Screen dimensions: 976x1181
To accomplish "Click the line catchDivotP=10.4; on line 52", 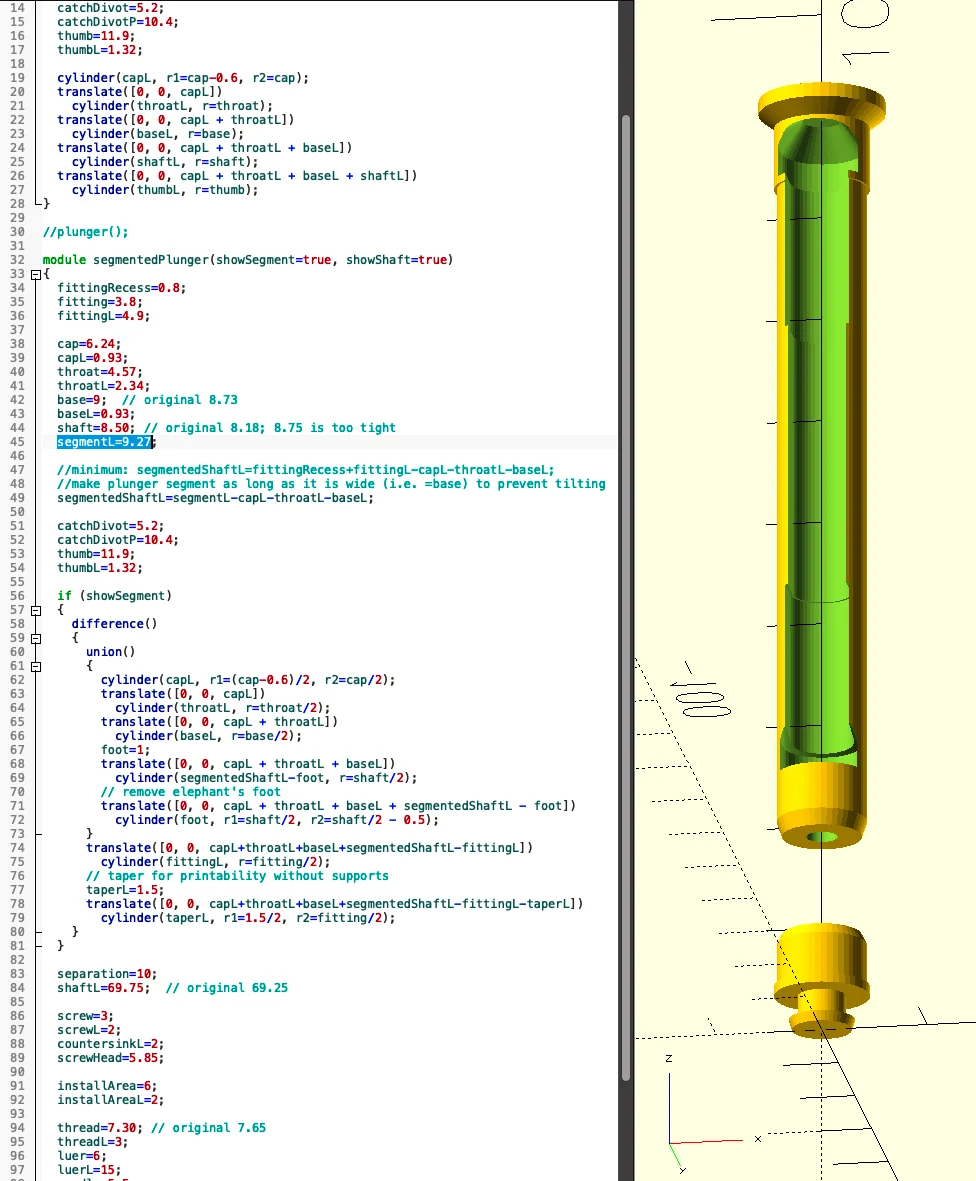I will point(117,540).
